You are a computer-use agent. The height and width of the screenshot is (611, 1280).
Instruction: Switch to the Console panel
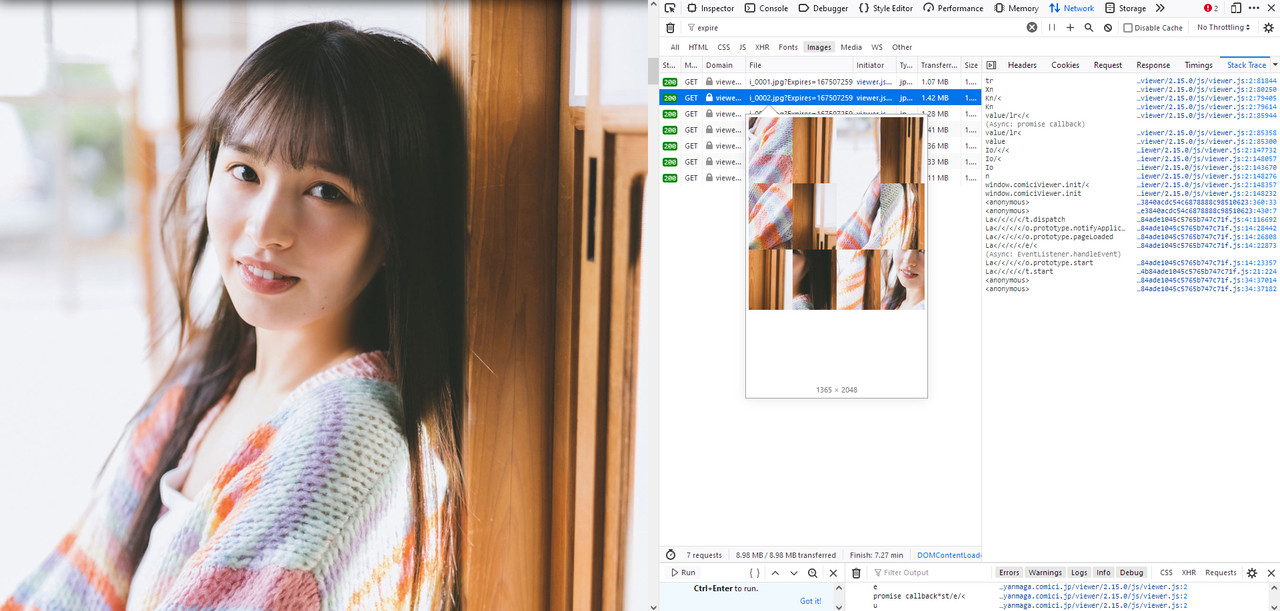[766, 8]
